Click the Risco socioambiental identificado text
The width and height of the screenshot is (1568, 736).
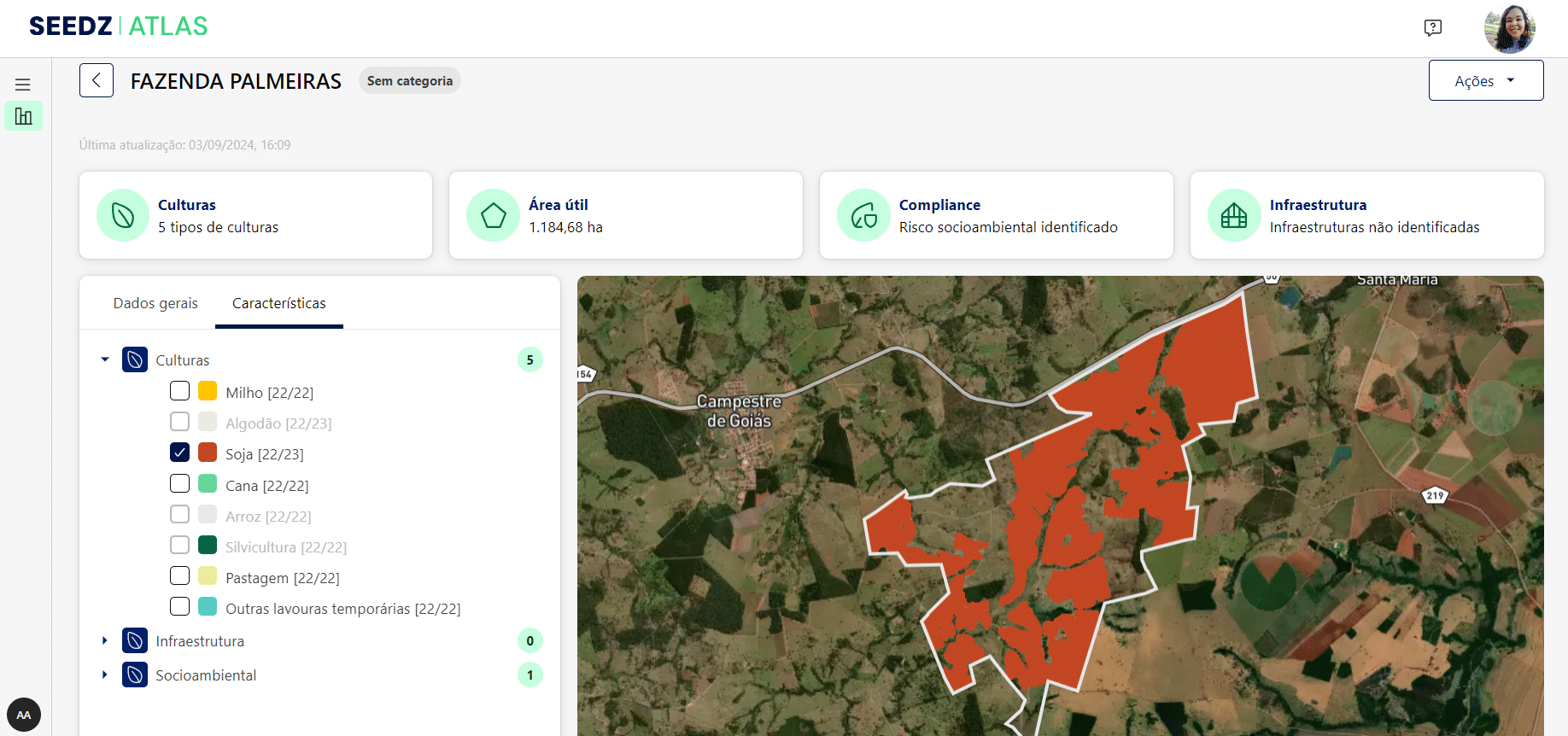1009,227
